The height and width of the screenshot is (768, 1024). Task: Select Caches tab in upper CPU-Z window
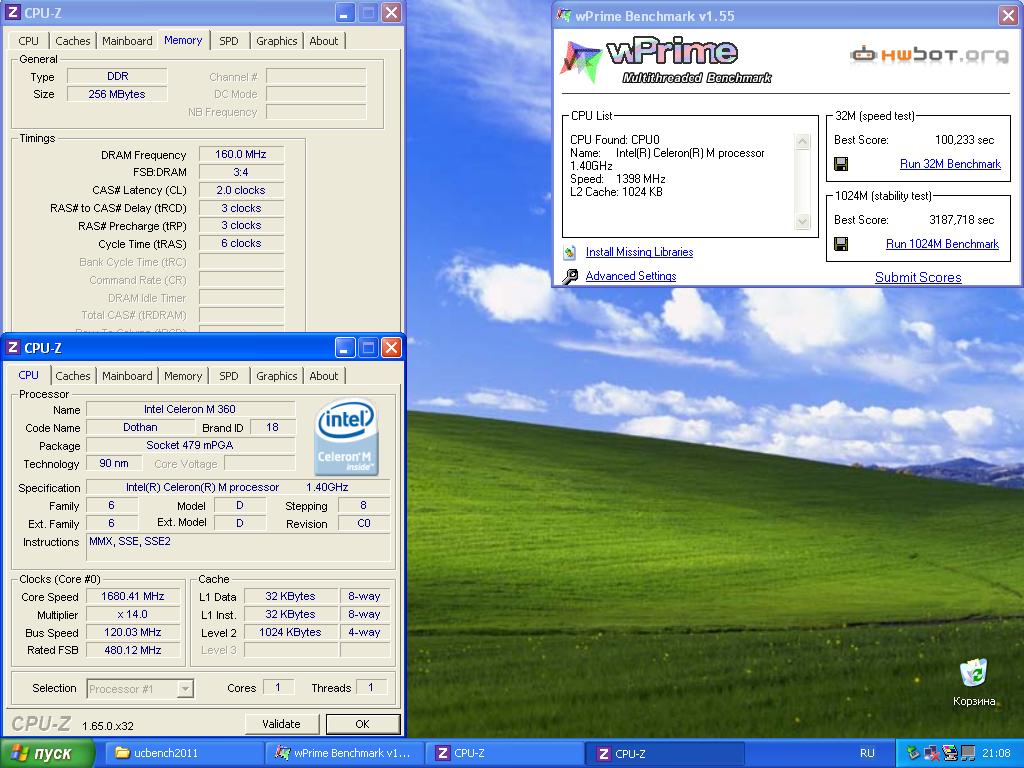click(x=72, y=40)
